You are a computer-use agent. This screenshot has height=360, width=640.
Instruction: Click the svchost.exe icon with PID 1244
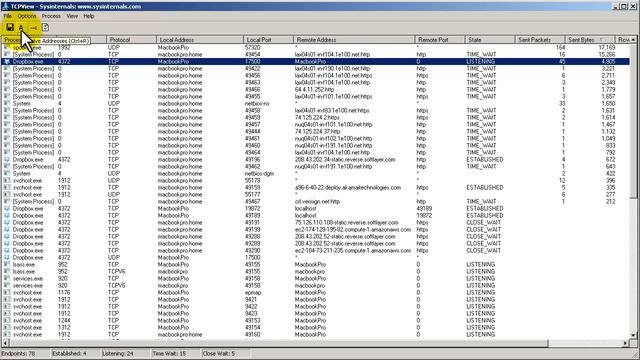[7, 320]
